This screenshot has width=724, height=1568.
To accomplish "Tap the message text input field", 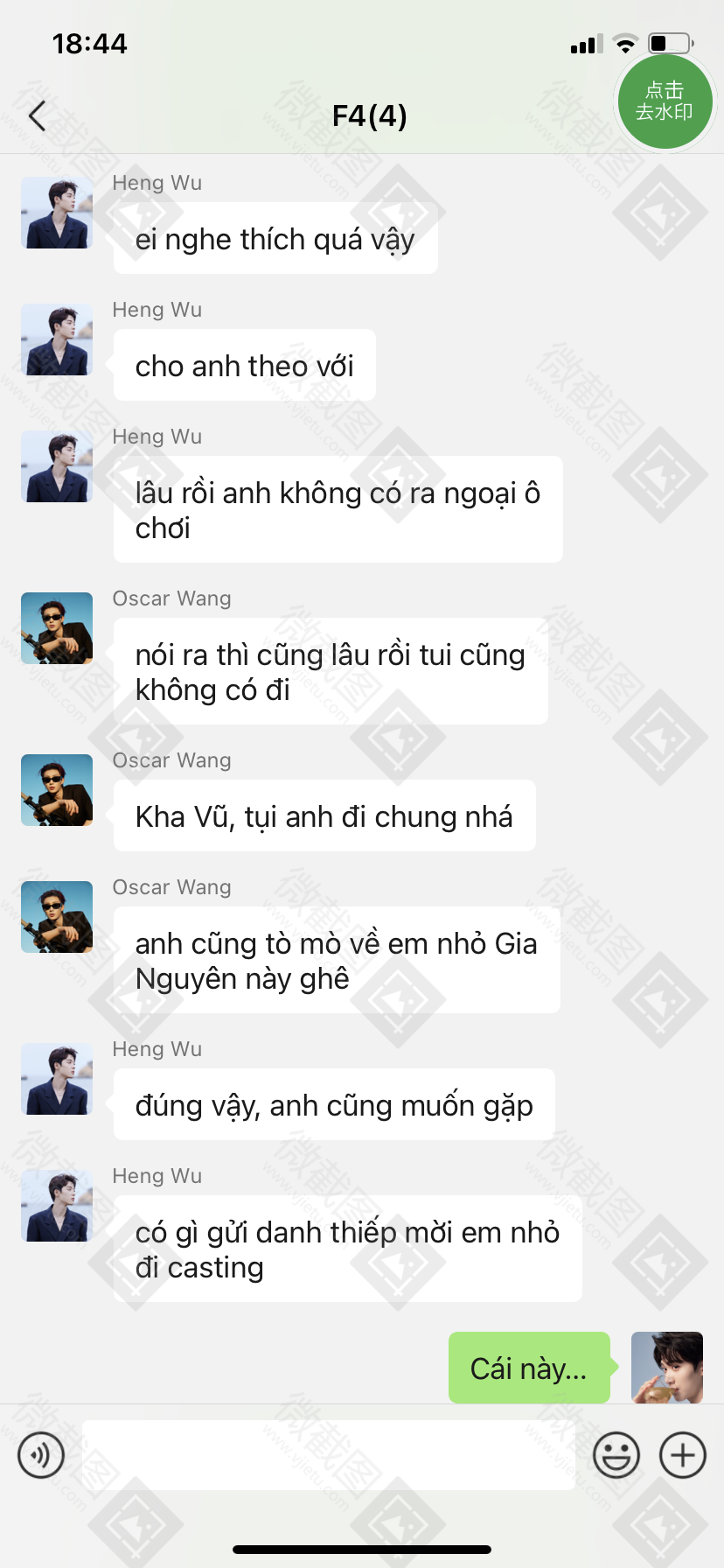I will coord(329,1455).
